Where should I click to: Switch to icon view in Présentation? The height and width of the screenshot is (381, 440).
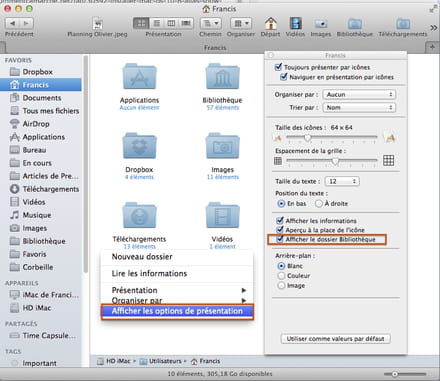click(141, 23)
